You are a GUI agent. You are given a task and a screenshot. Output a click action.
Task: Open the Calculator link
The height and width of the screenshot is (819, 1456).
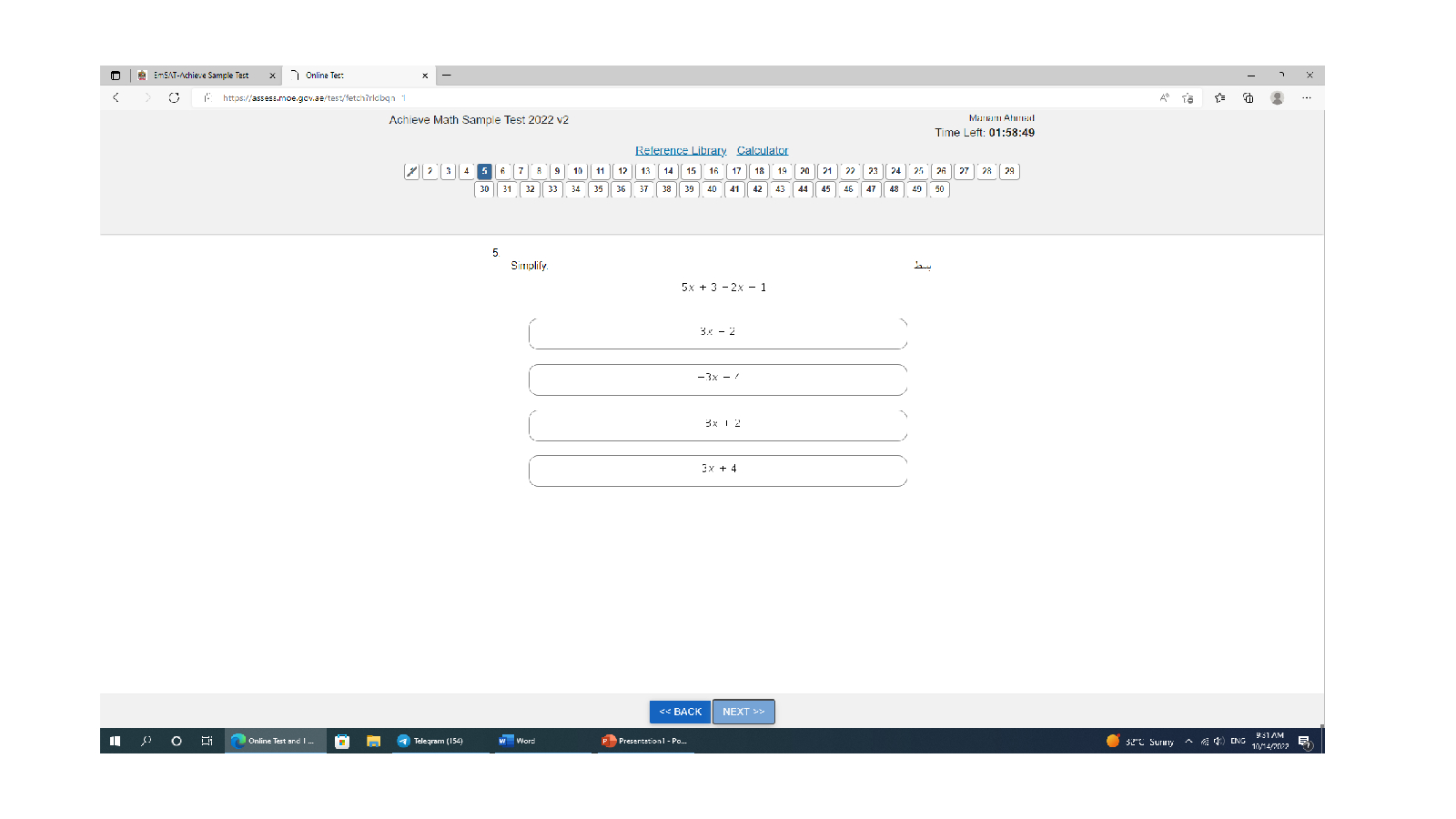(763, 150)
